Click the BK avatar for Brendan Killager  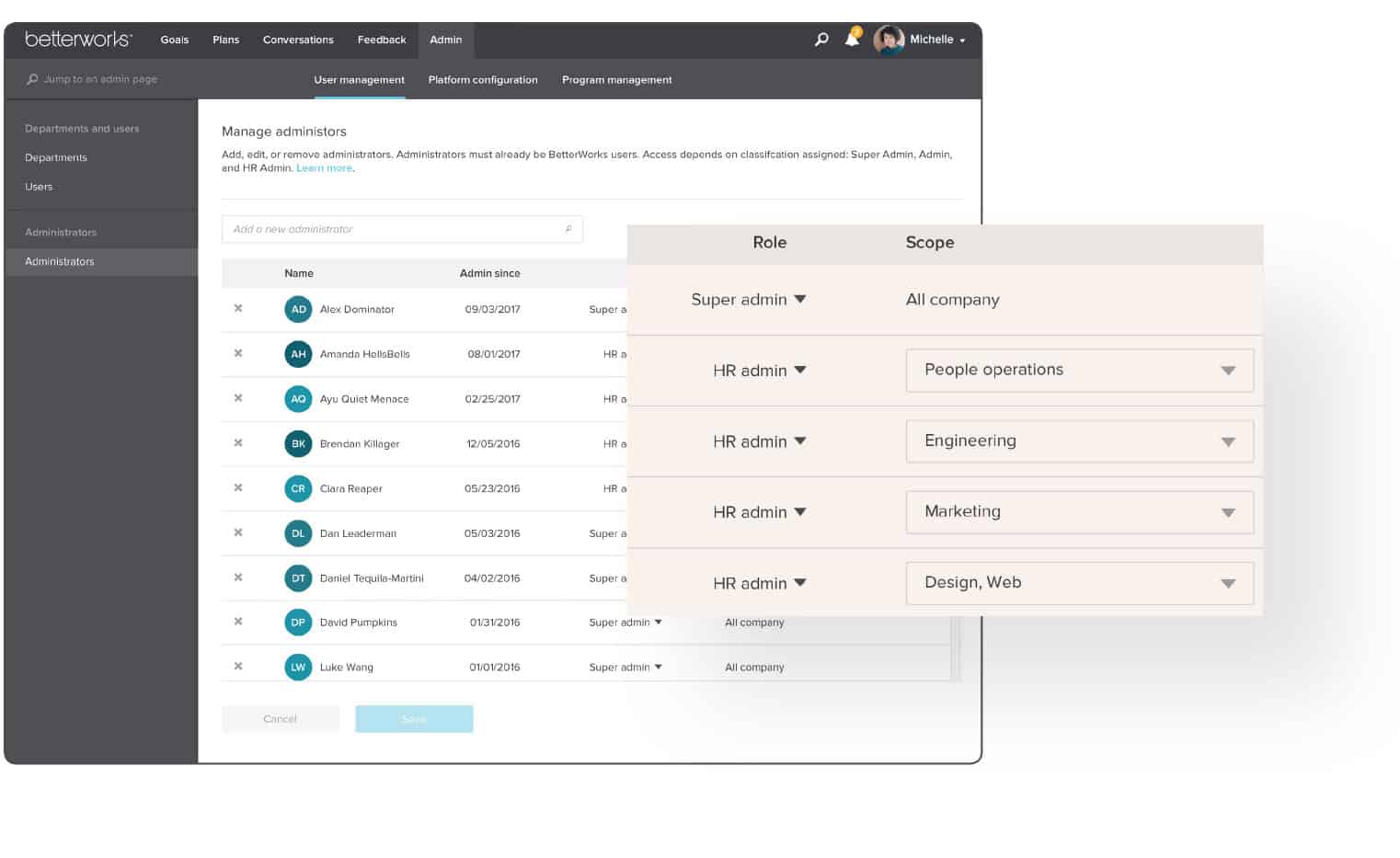(x=298, y=443)
